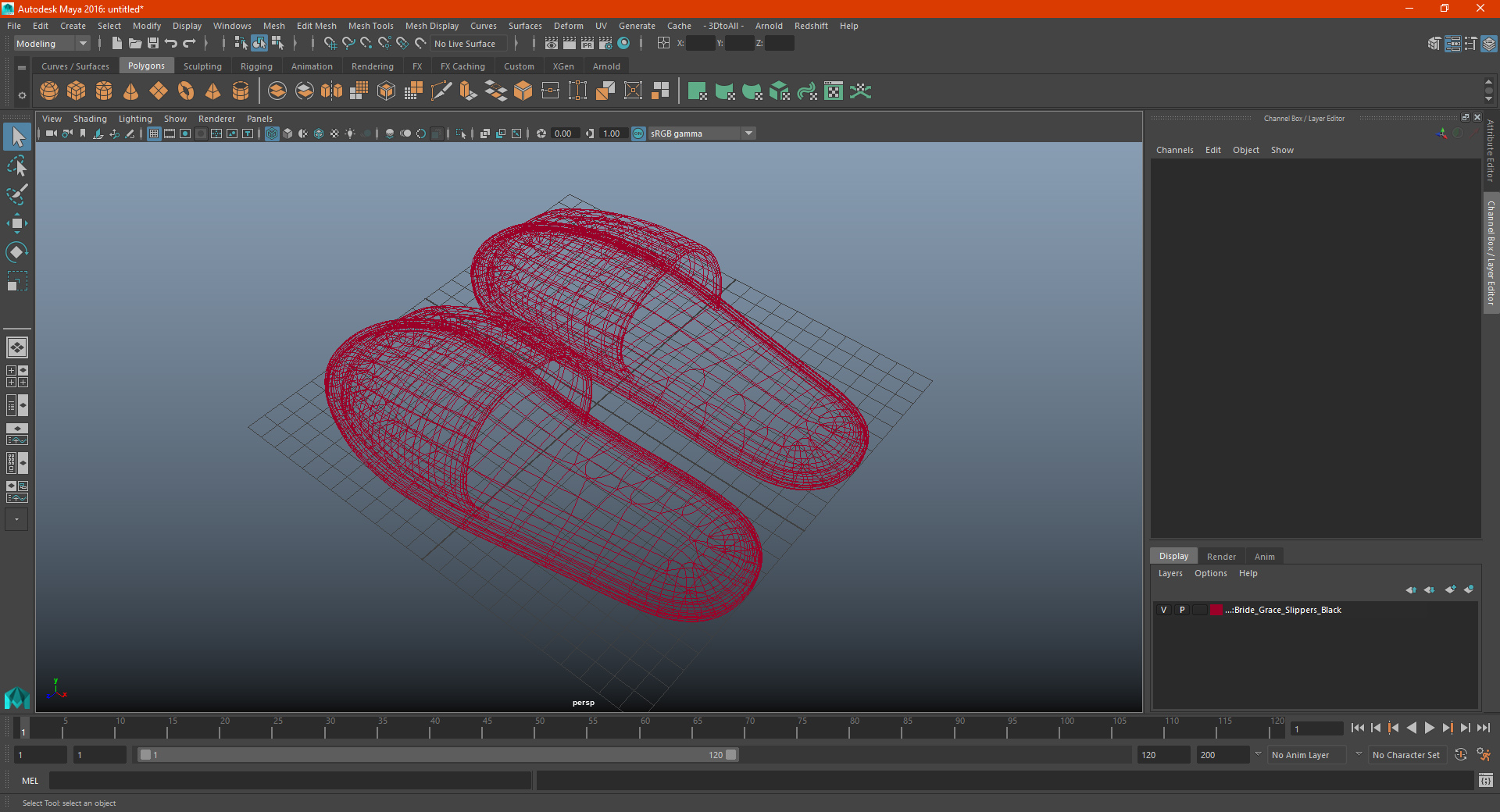Open the No Anim Layer dropdown
The height and width of the screenshot is (812, 1500).
1309,755
